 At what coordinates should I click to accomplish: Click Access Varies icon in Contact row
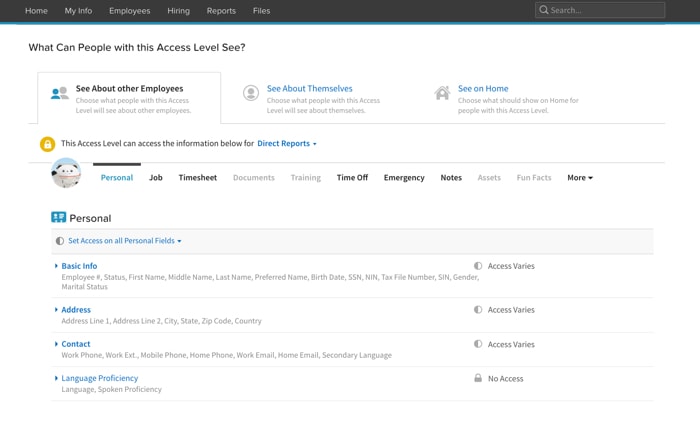click(478, 344)
